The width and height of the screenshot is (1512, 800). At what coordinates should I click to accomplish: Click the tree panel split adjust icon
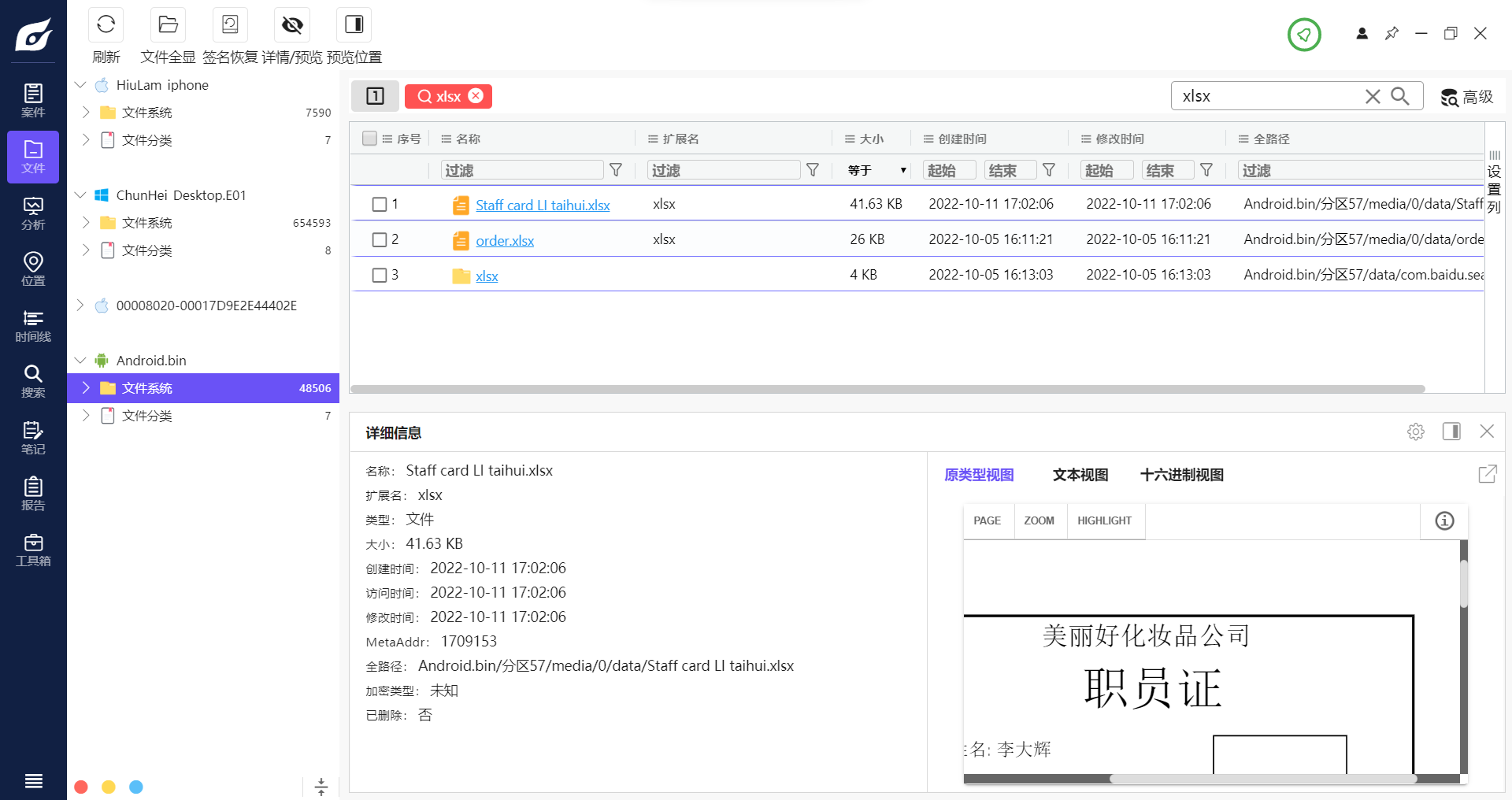click(321, 787)
